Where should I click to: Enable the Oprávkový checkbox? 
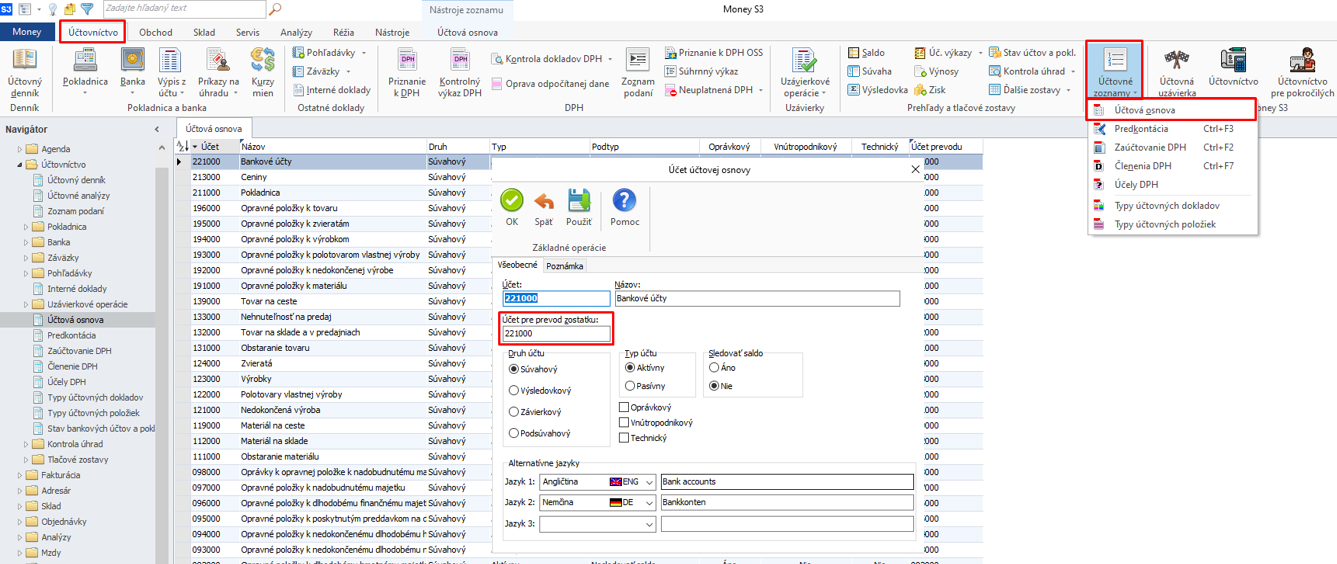(625, 408)
